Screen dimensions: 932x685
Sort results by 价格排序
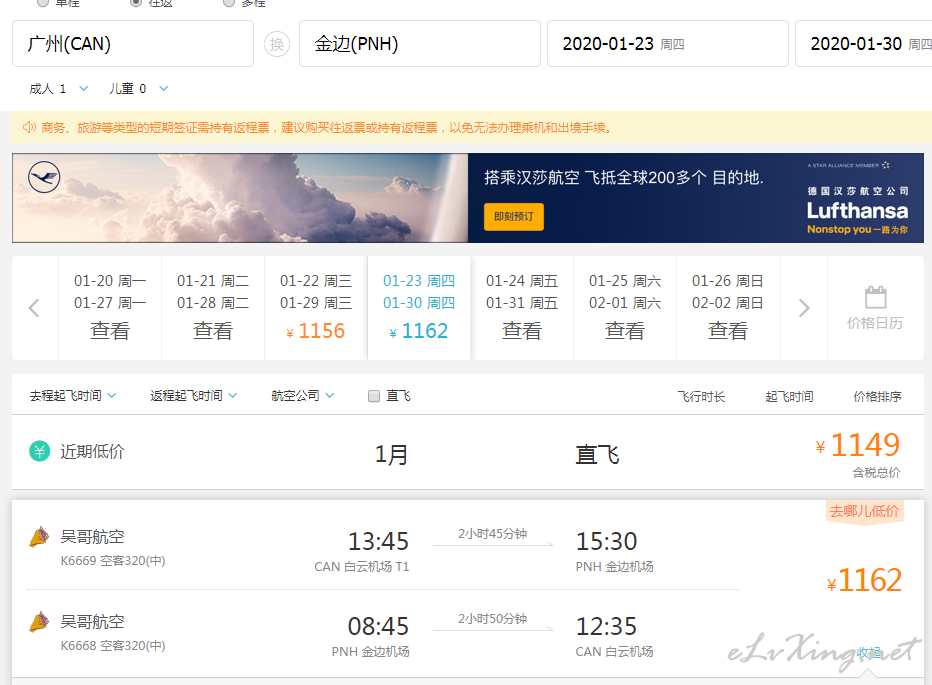[x=877, y=397]
